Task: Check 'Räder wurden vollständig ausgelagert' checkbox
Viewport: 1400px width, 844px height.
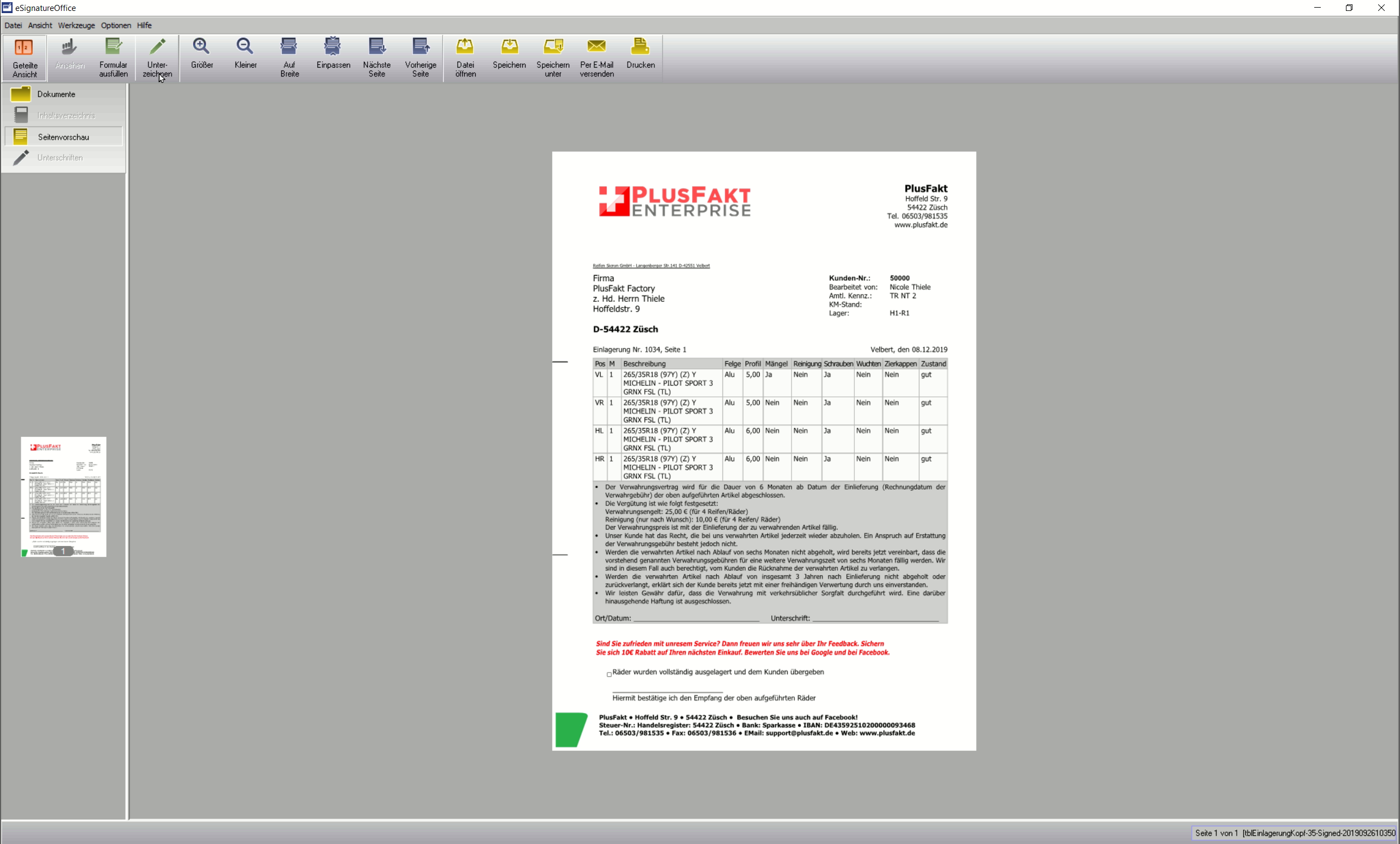Action: [609, 674]
